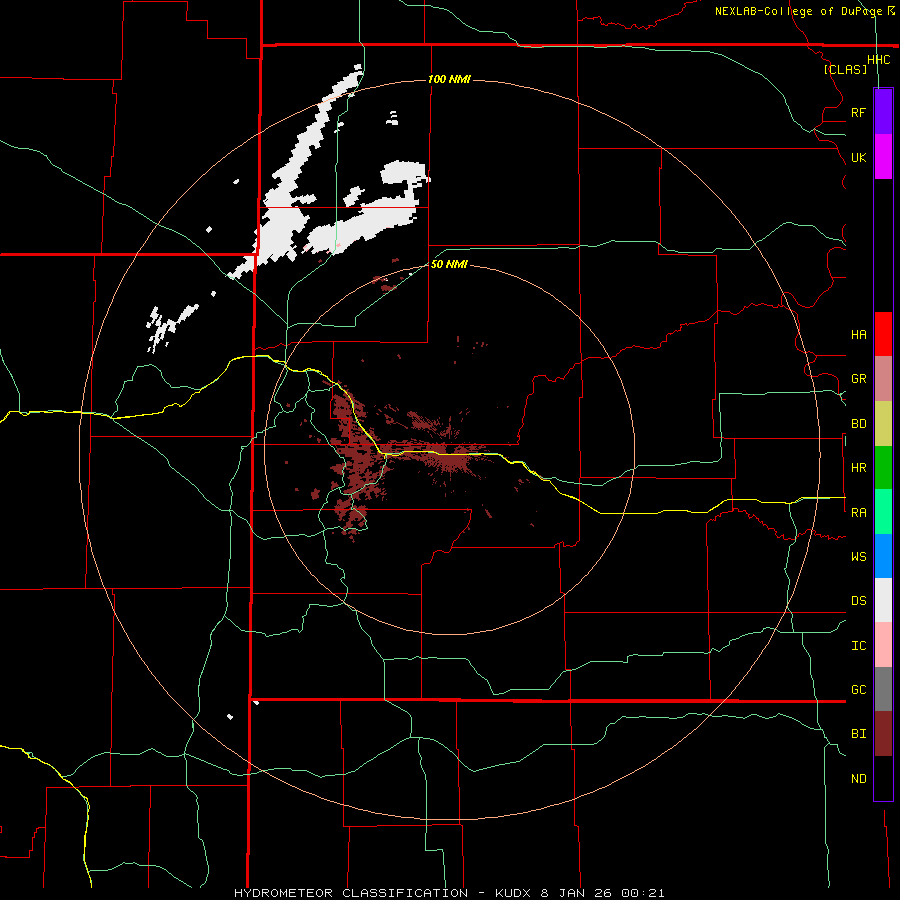Click the red HA legend swatch
This screenshot has width=900, height=900.
[x=883, y=334]
